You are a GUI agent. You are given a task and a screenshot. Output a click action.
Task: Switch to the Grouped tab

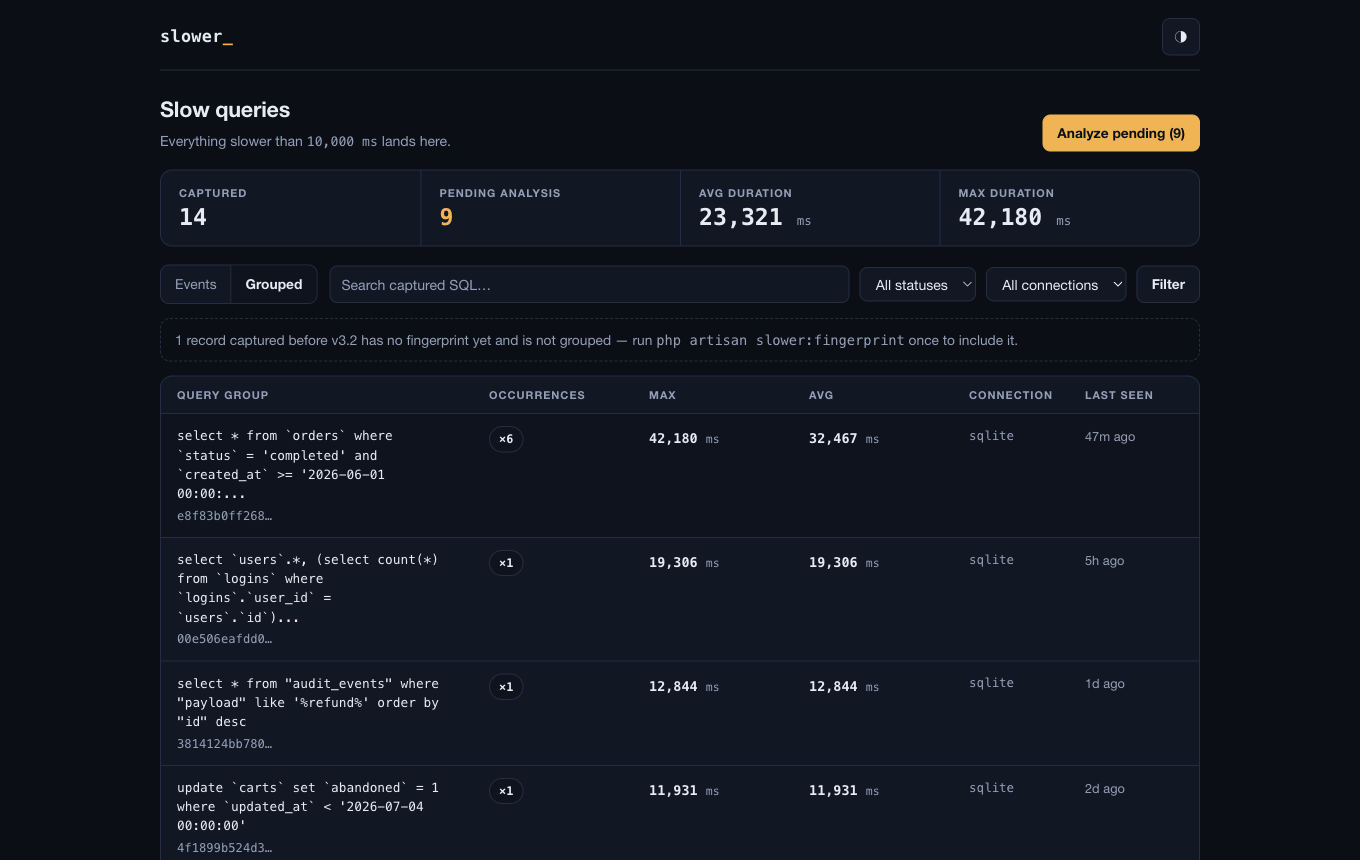coord(274,284)
